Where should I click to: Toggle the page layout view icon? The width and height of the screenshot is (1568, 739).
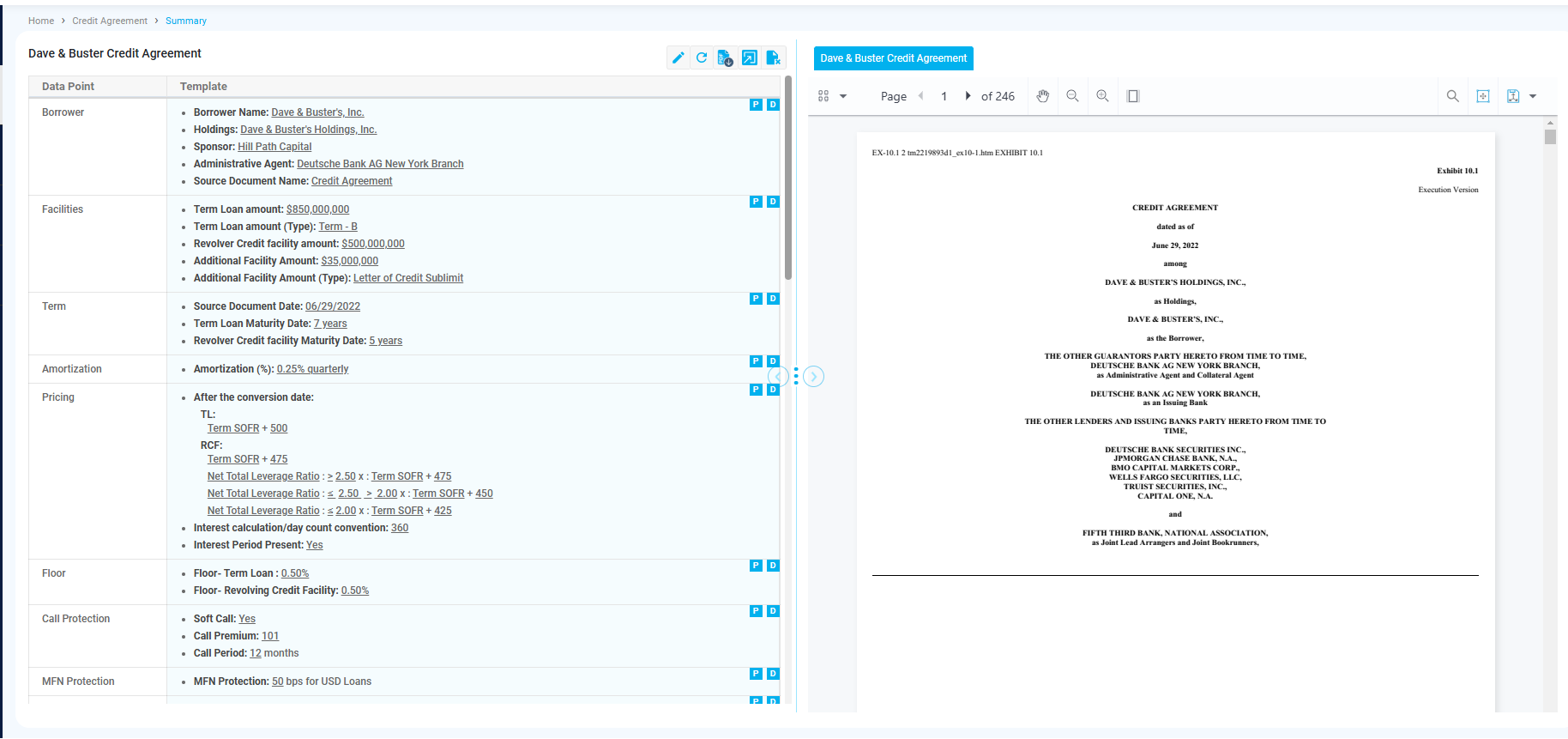click(1133, 96)
